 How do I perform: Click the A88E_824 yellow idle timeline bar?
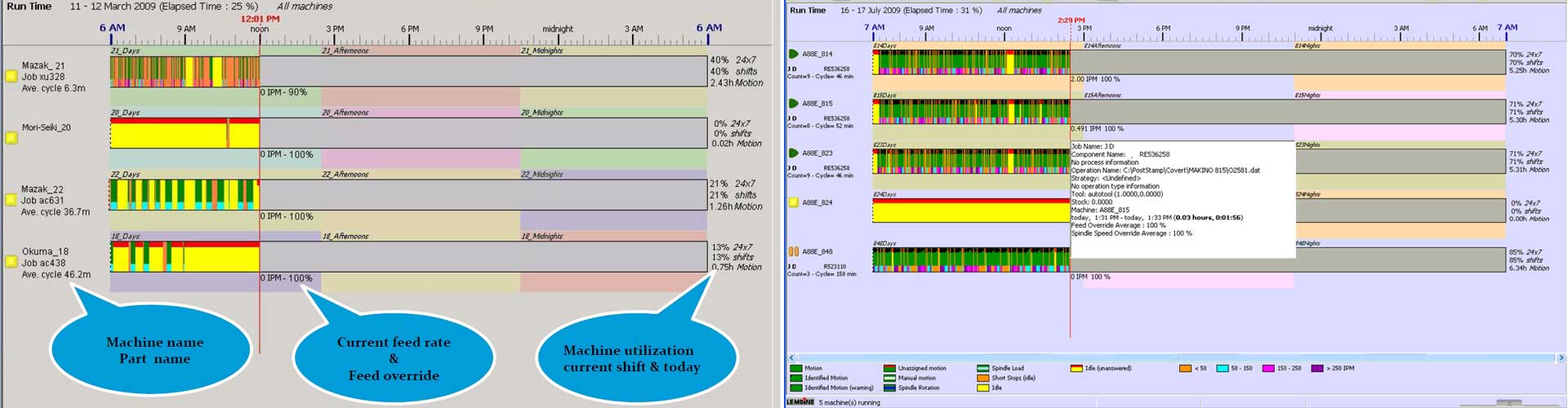coord(971,211)
